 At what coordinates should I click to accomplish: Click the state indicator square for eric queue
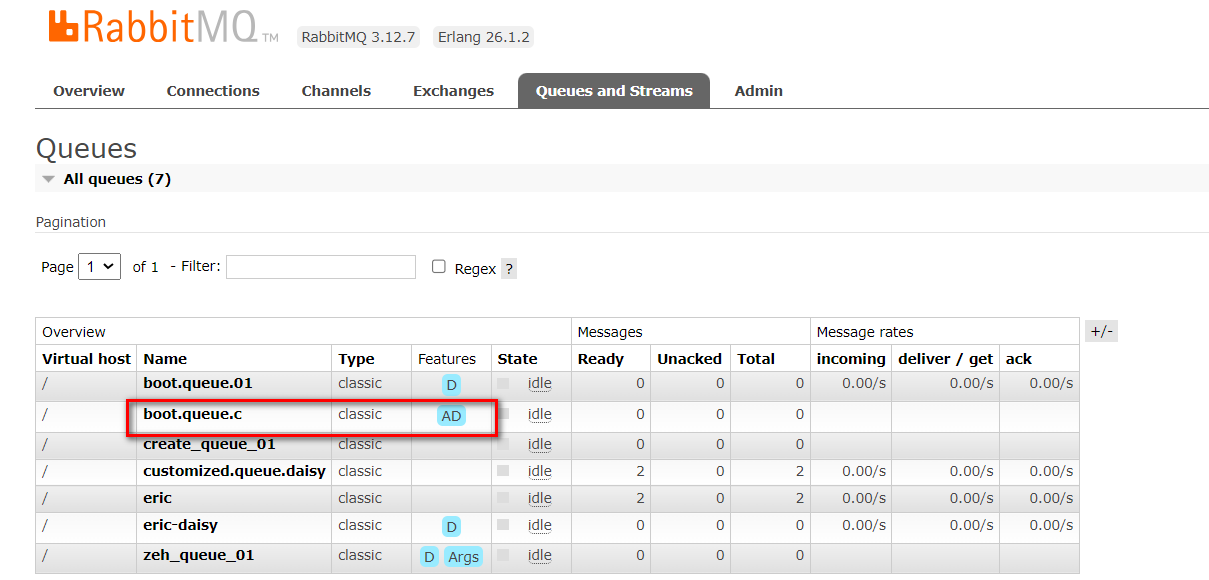pyautogui.click(x=503, y=498)
